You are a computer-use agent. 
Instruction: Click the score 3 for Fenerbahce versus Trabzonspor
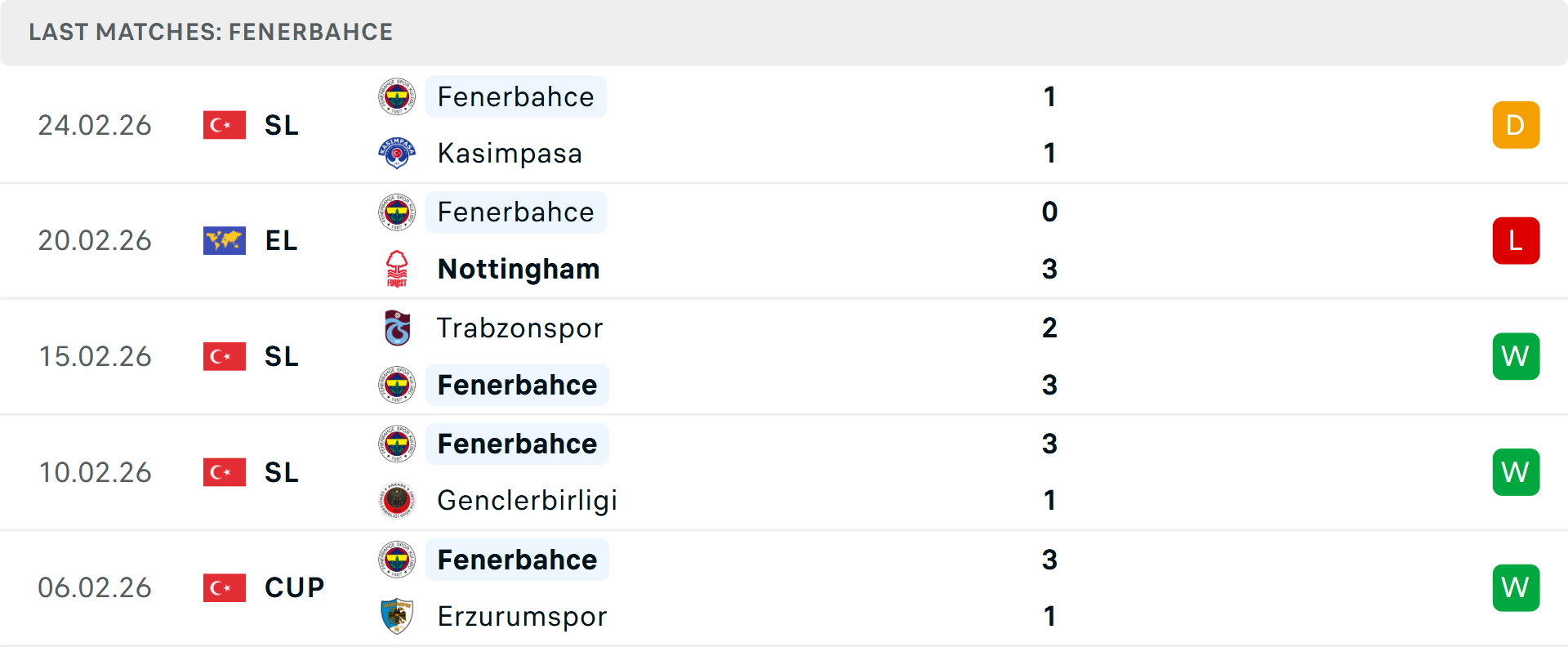[1049, 385]
